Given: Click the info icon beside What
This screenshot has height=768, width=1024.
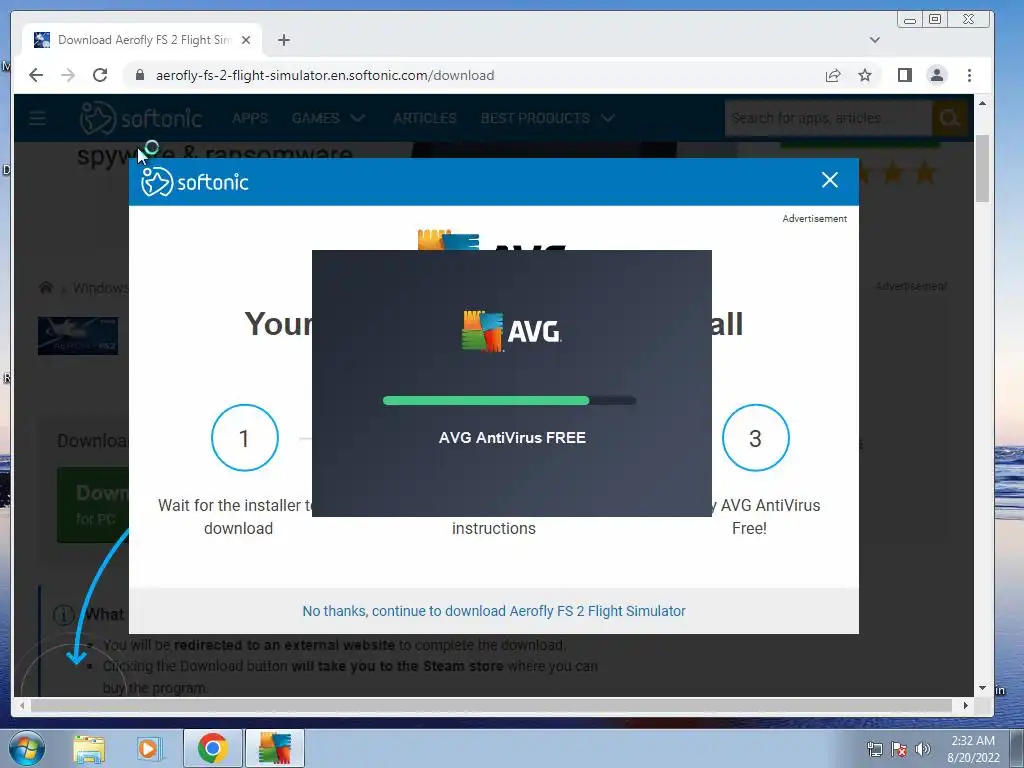Looking at the screenshot, I should click(64, 615).
